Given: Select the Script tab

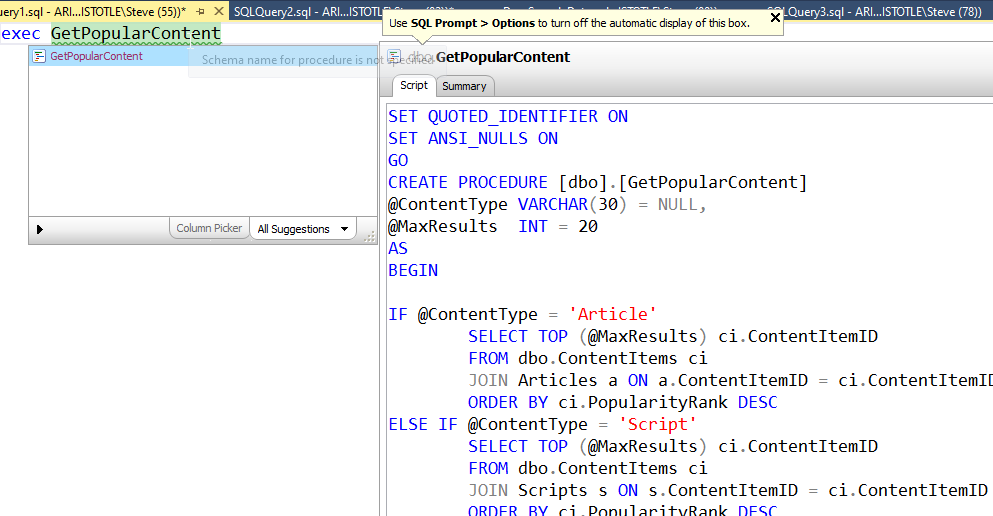Looking at the screenshot, I should 413,86.
